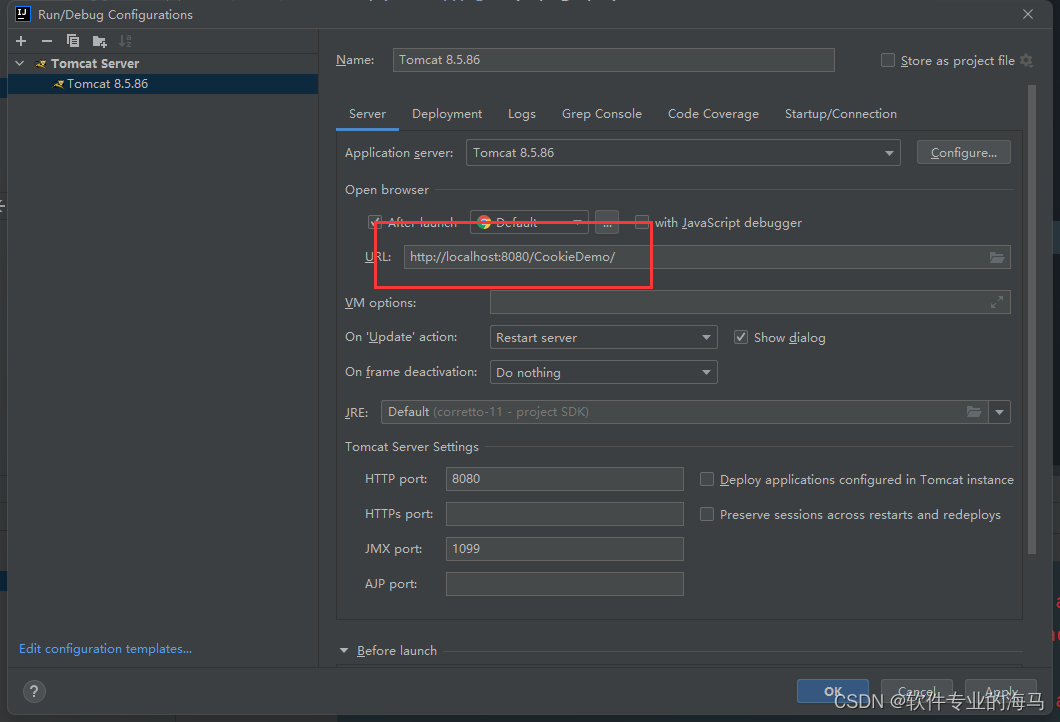Image resolution: width=1060 pixels, height=722 pixels.
Task: Browse for URL using folder icon
Action: [x=996, y=257]
